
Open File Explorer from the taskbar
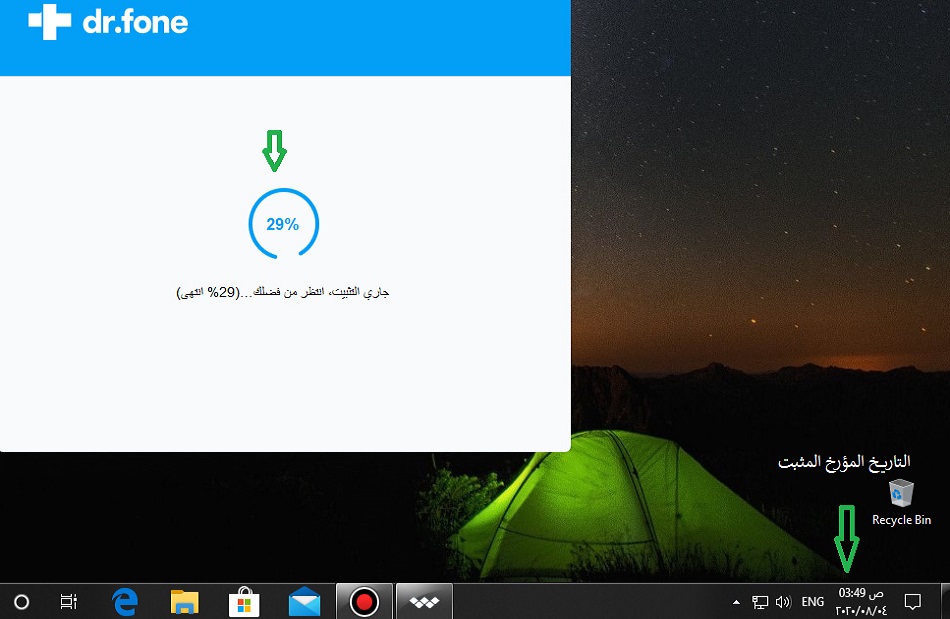pos(185,602)
